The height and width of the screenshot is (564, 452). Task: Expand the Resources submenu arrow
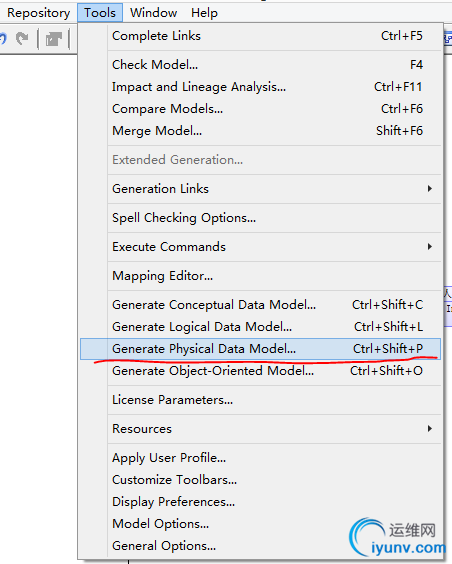pyautogui.click(x=430, y=428)
